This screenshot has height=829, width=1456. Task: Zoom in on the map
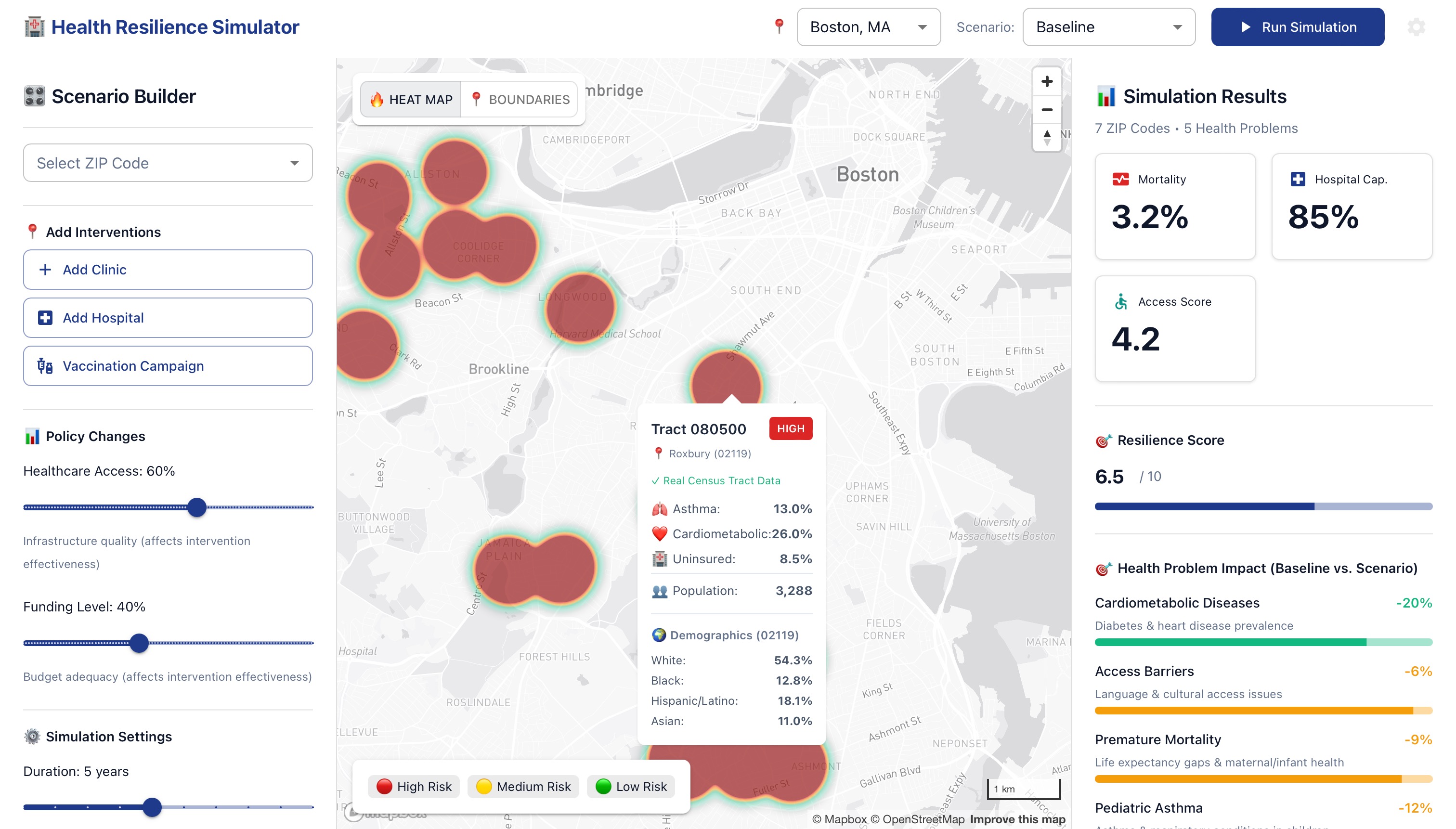pyautogui.click(x=1047, y=81)
